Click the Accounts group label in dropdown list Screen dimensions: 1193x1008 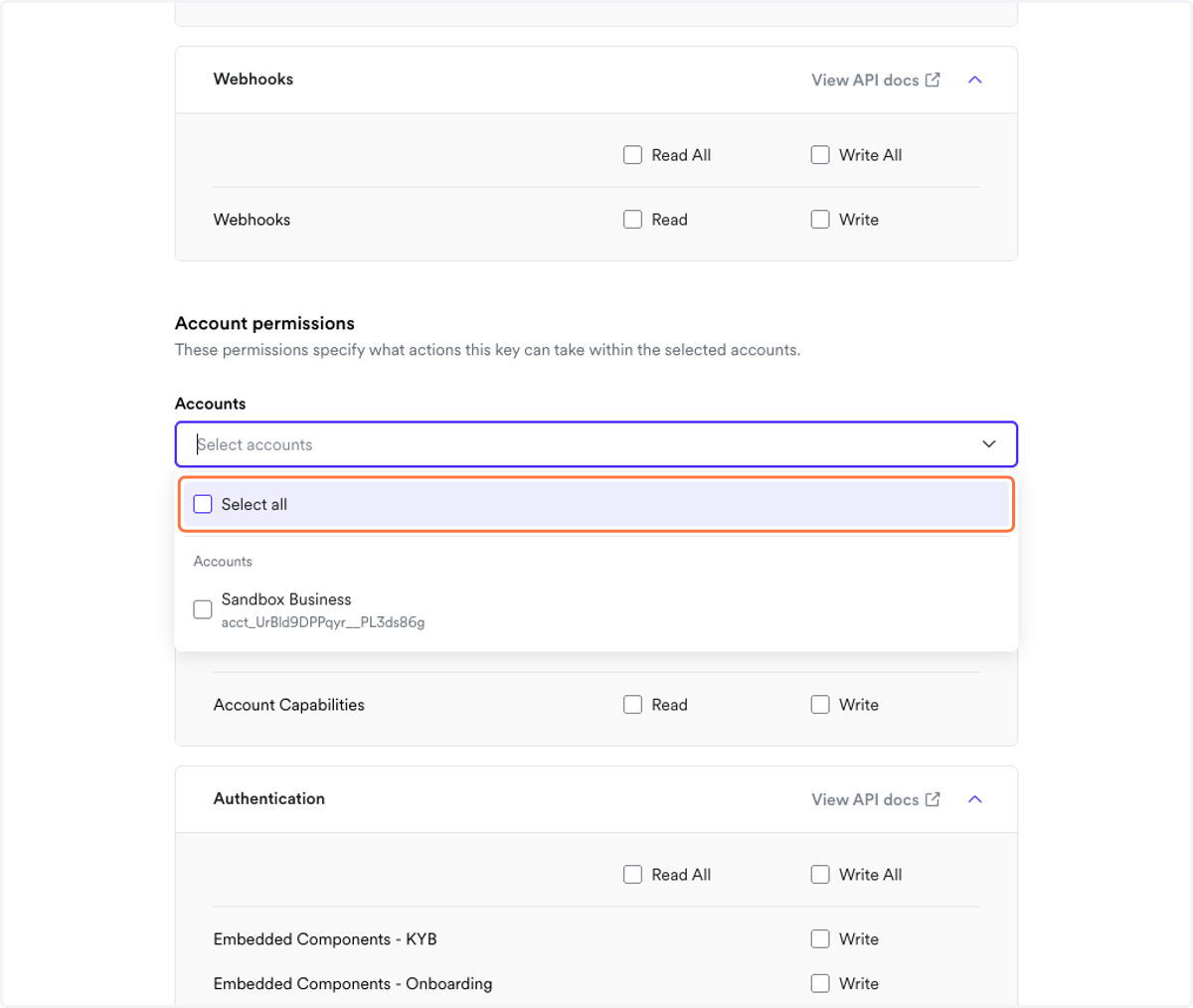pos(223,562)
